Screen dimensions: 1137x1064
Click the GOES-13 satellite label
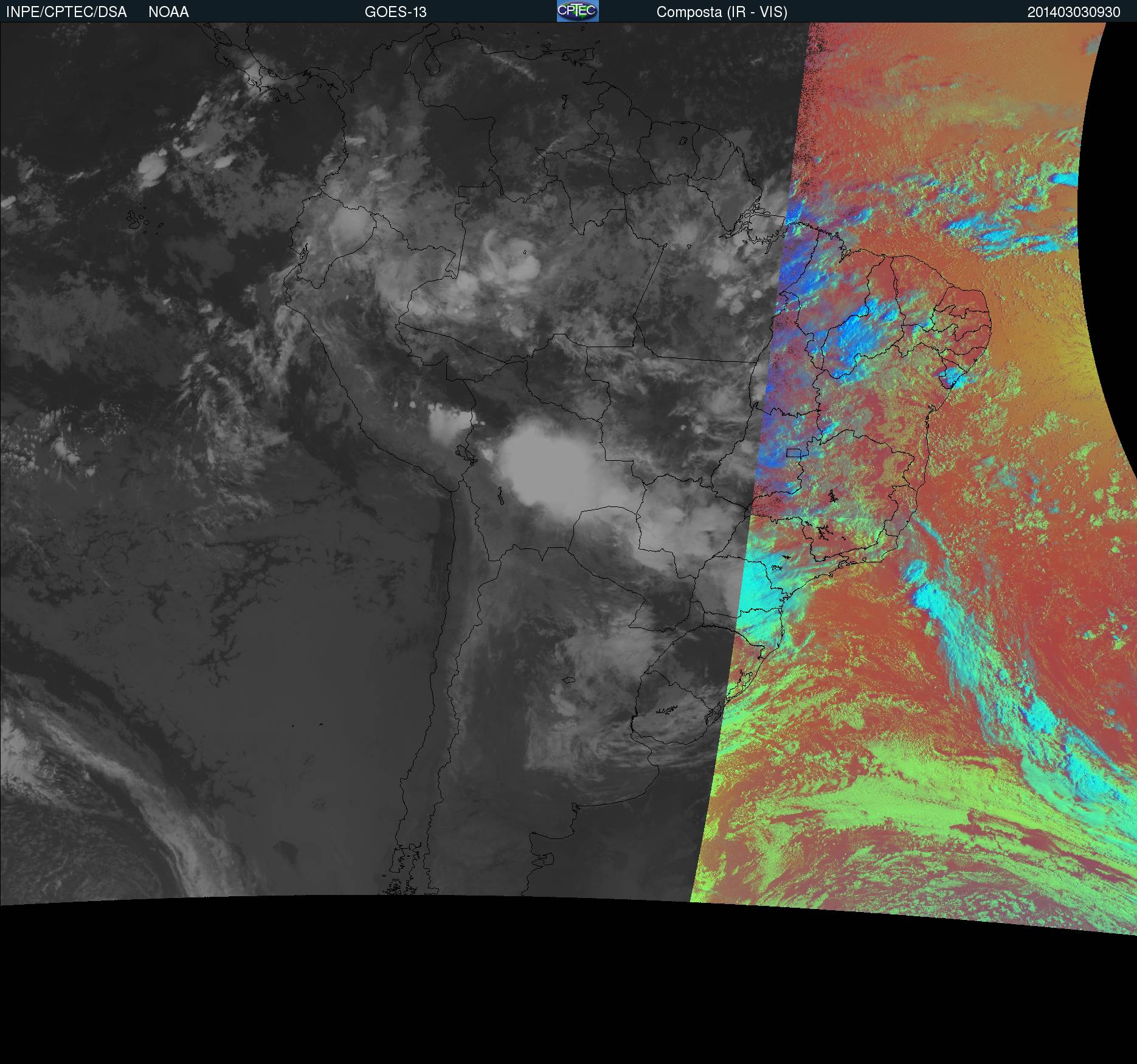(396, 12)
